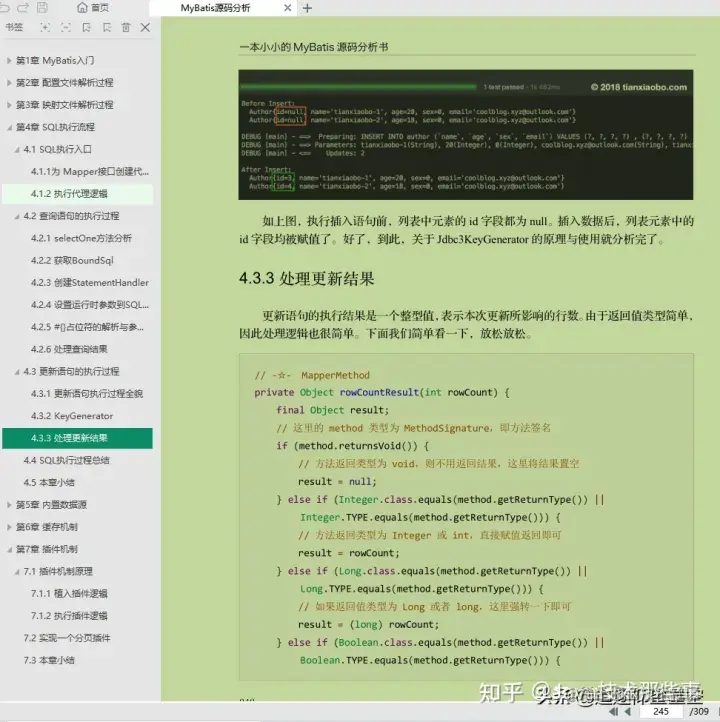Viewport: 720px width, 722px height.
Task: Collapse 4.2 查询语句的执行过程 section
Action: 17,216
